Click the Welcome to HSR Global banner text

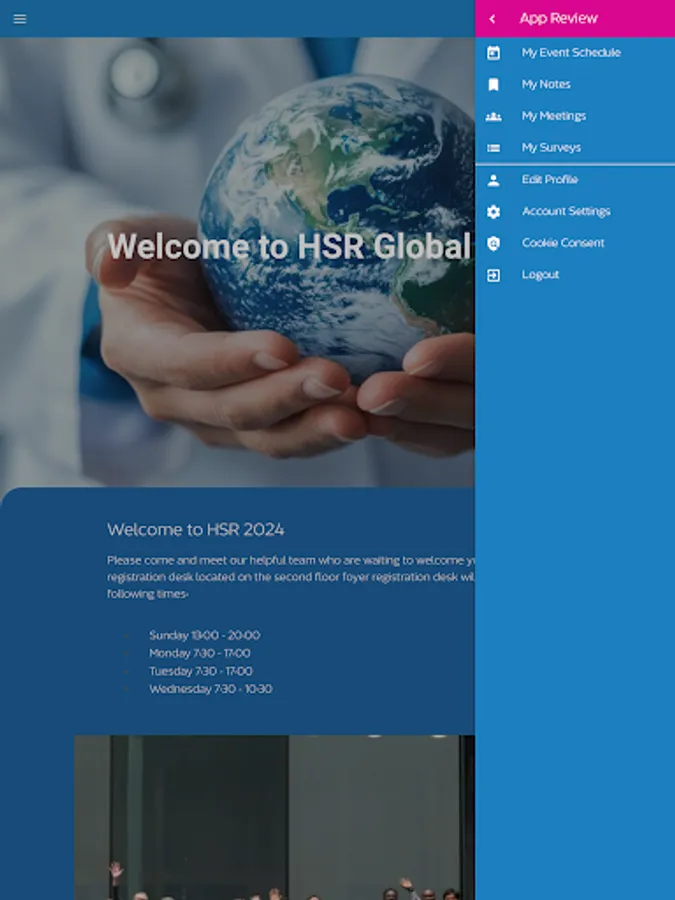[289, 246]
